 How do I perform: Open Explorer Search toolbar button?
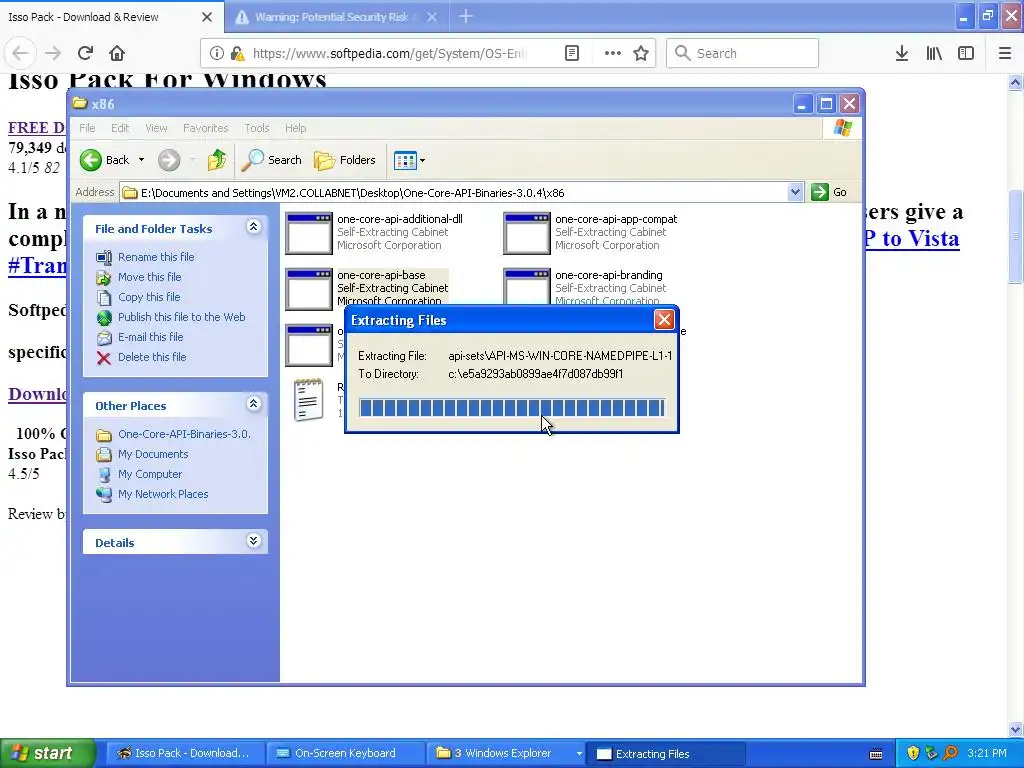click(x=272, y=160)
